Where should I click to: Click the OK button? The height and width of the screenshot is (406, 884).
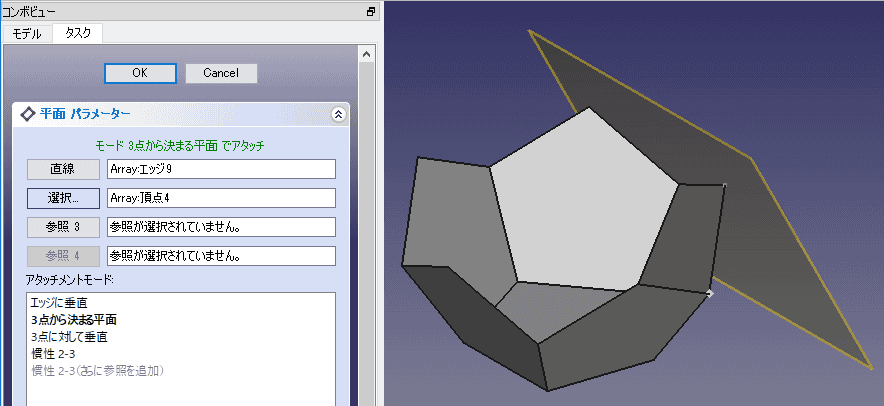coord(140,73)
